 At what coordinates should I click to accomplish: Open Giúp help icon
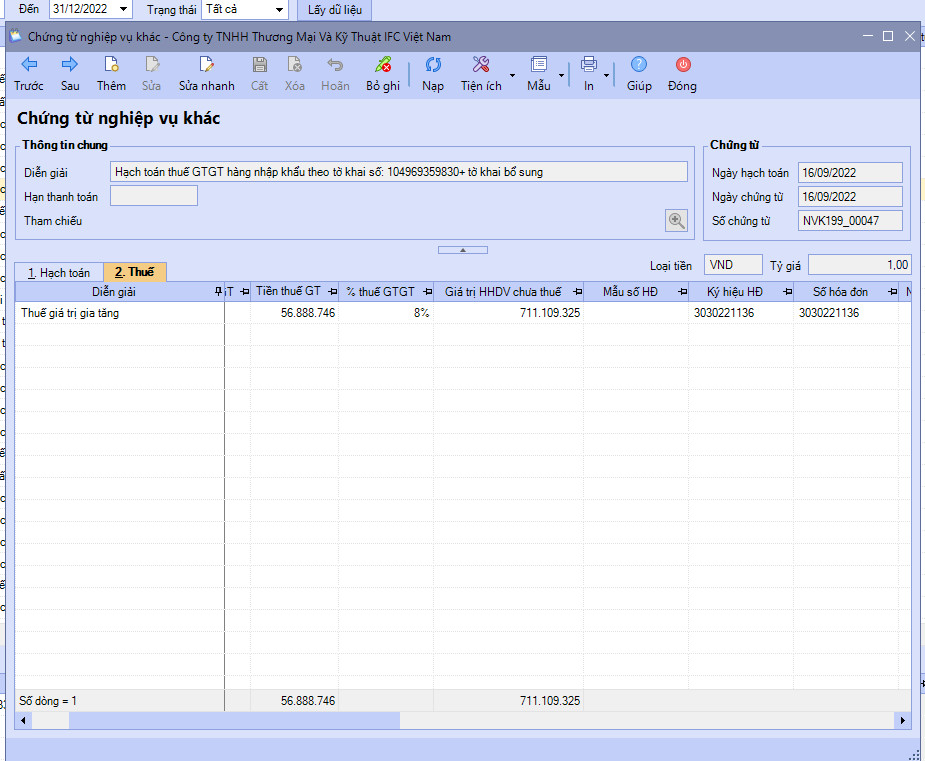[x=639, y=64]
